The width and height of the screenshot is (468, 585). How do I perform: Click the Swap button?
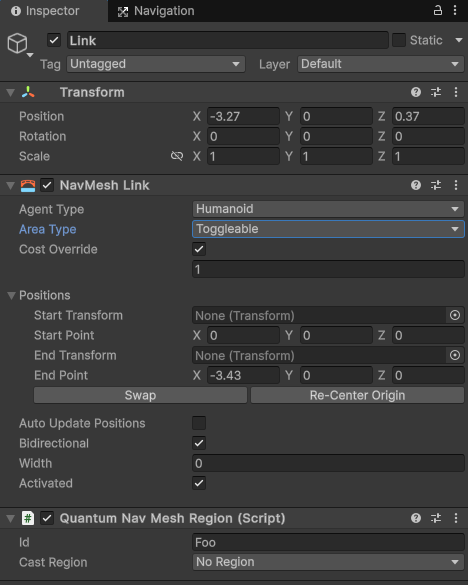(x=140, y=395)
